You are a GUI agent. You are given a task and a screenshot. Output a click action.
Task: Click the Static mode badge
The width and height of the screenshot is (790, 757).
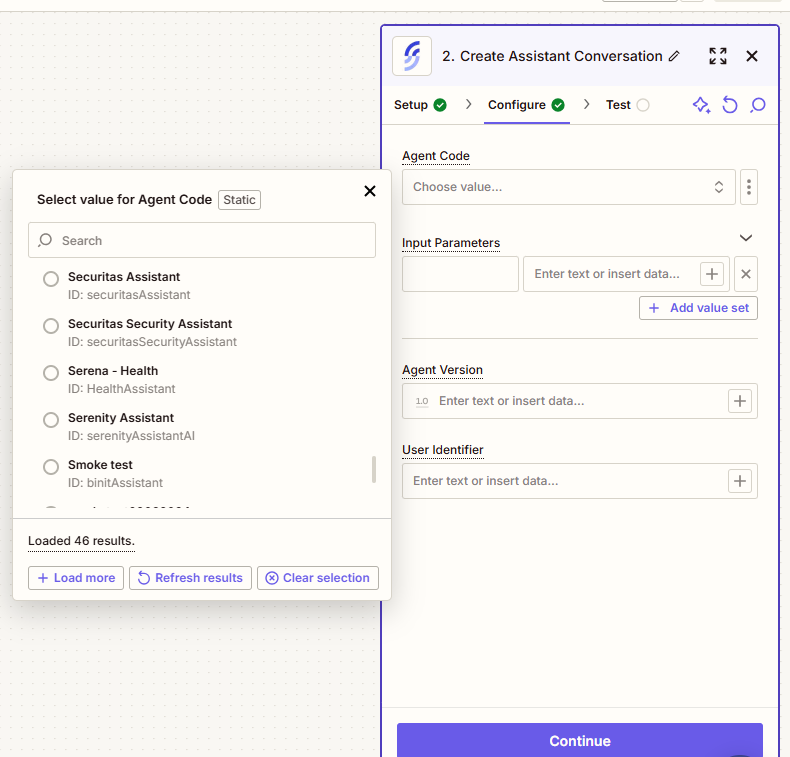coord(239,200)
